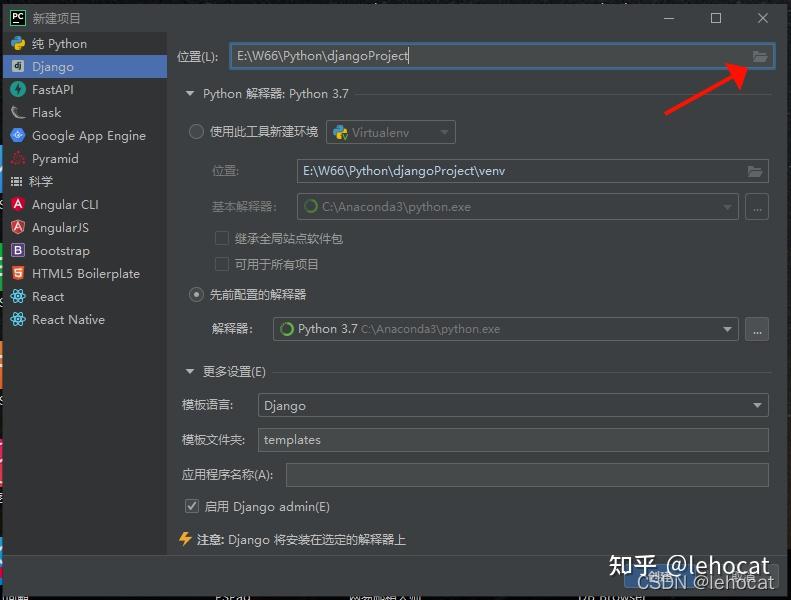Click the 应用程序名称(A) input field

pyautogui.click(x=527, y=475)
